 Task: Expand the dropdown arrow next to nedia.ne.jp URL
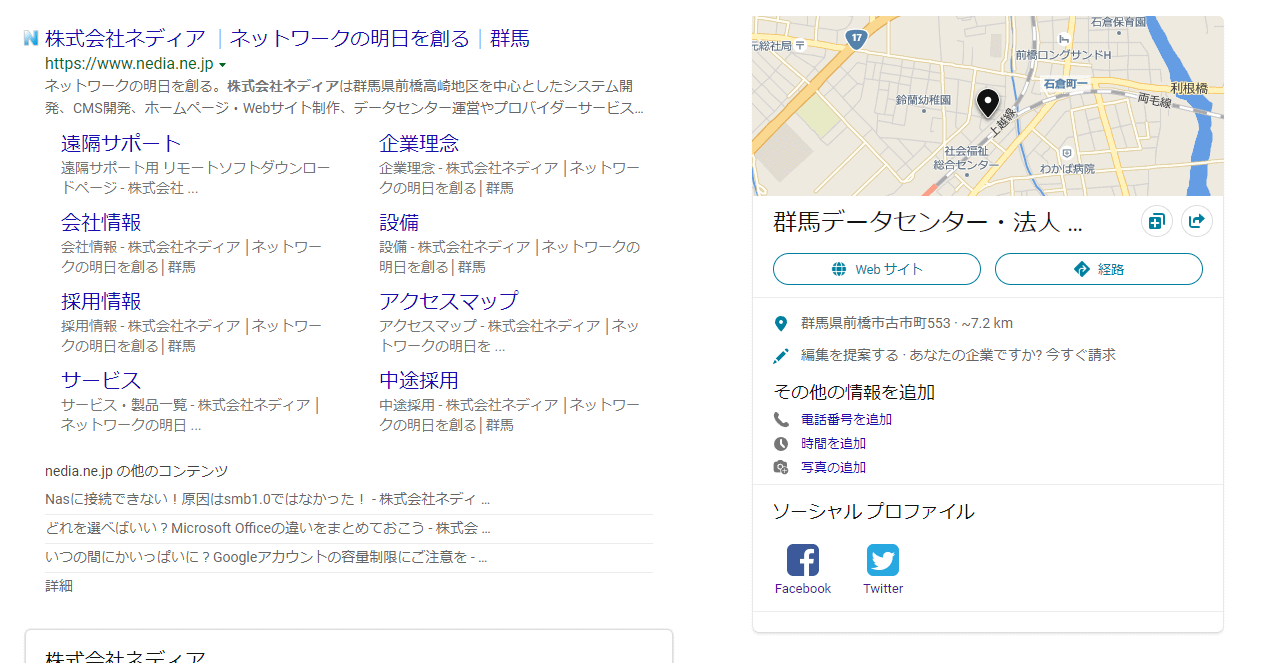point(222,65)
